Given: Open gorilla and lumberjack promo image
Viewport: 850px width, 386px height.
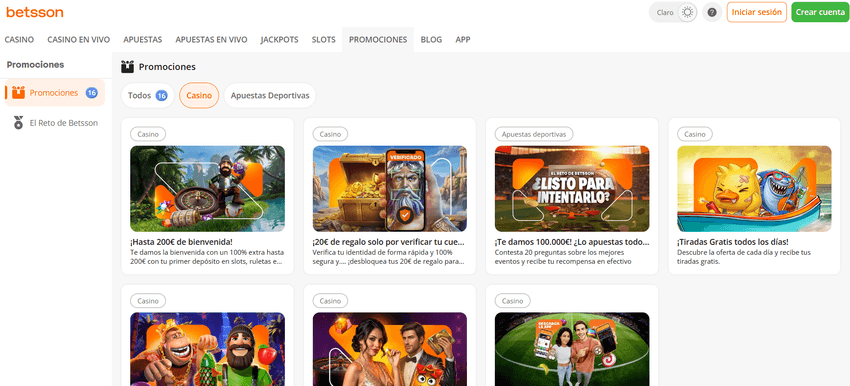Looking at the screenshot, I should [207, 349].
